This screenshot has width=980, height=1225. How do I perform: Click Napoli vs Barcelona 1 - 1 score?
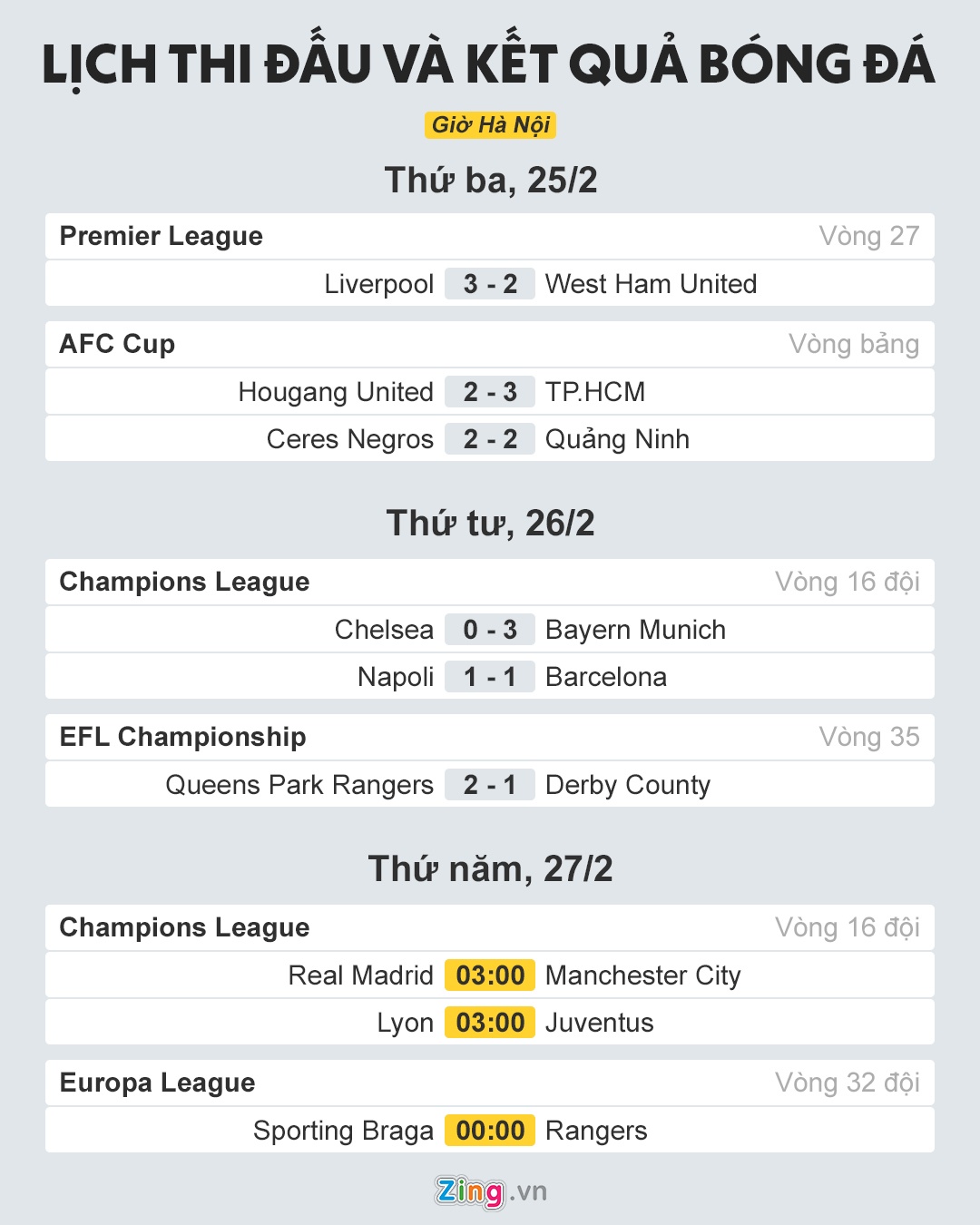point(490,677)
